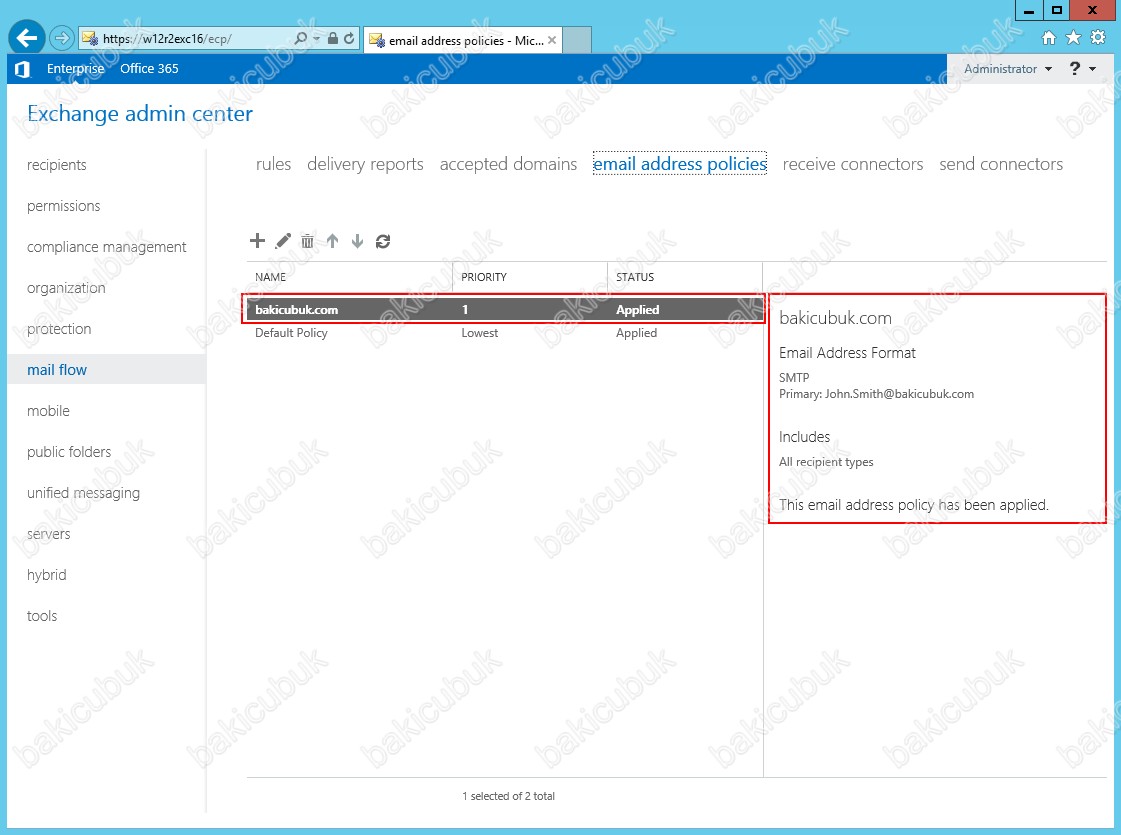Open the mobile section
The width and height of the screenshot is (1121, 835).
[x=49, y=411]
